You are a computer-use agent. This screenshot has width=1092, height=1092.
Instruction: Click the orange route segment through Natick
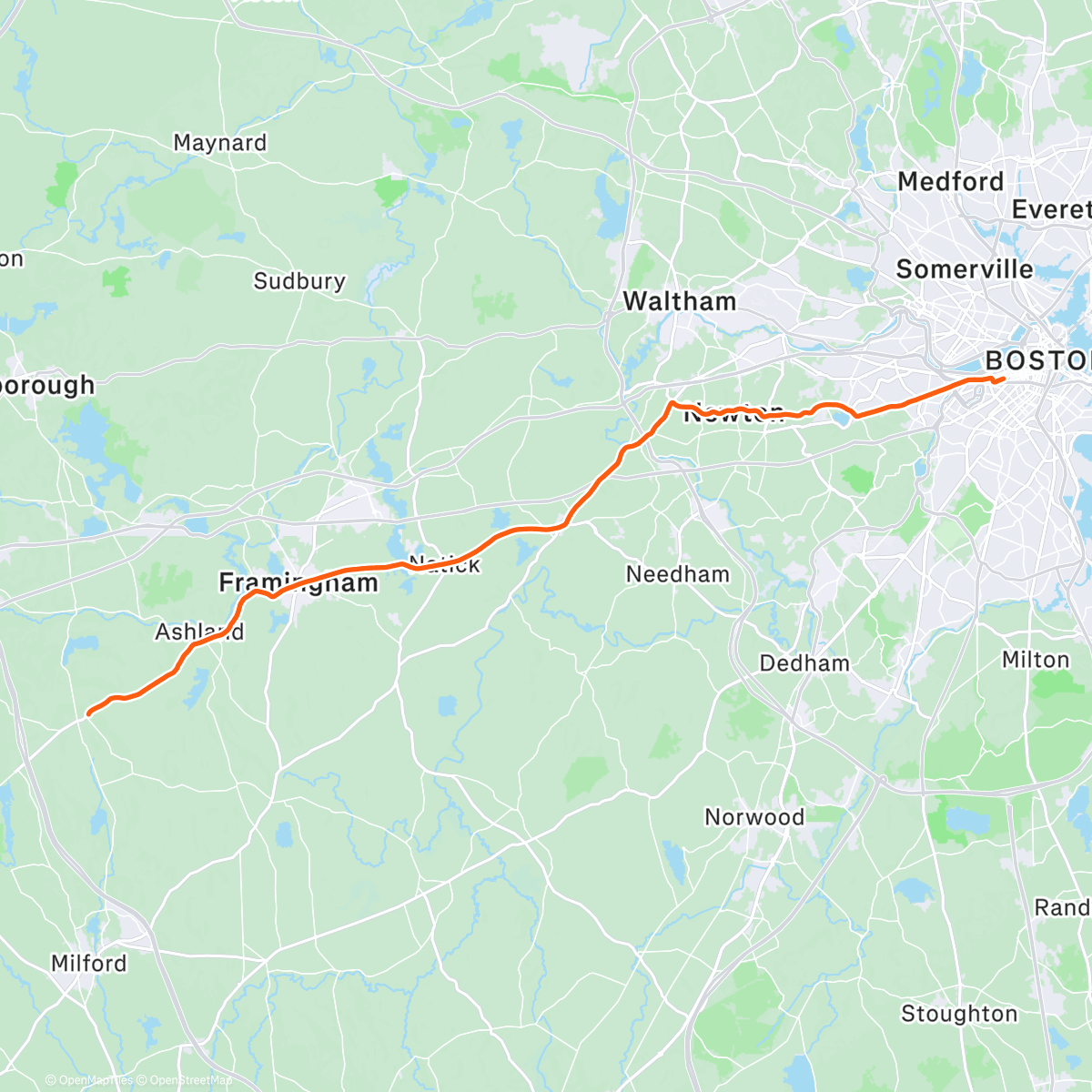(444, 561)
